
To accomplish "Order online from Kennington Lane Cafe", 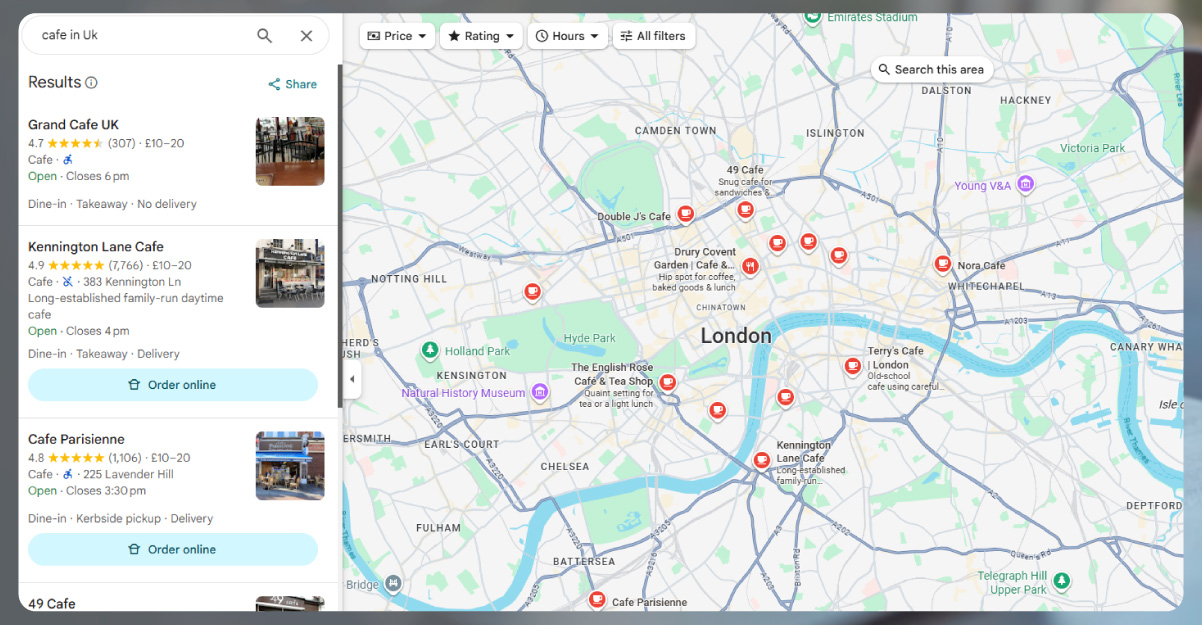I will tap(173, 385).
